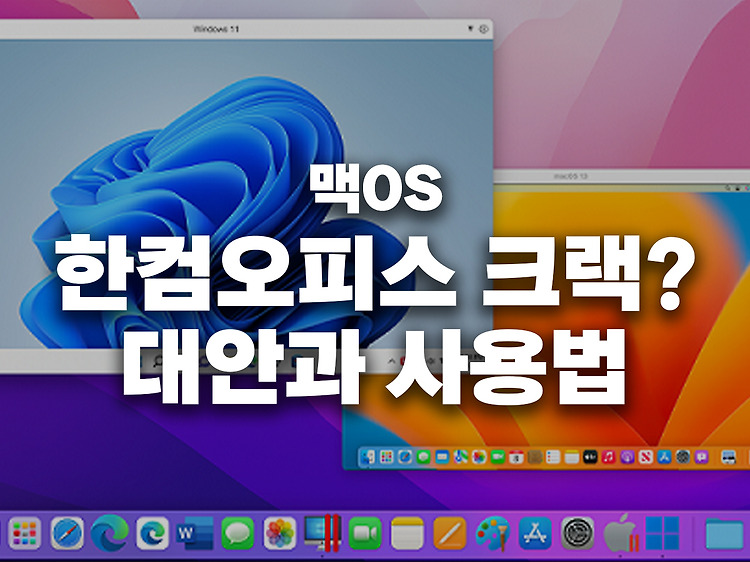Launch Safari from the main bottom dock
750x562 pixels.
tap(67, 533)
